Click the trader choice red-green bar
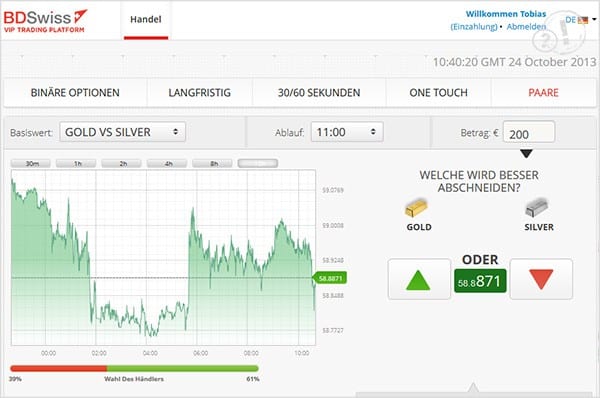The width and height of the screenshot is (600, 398). tap(134, 369)
